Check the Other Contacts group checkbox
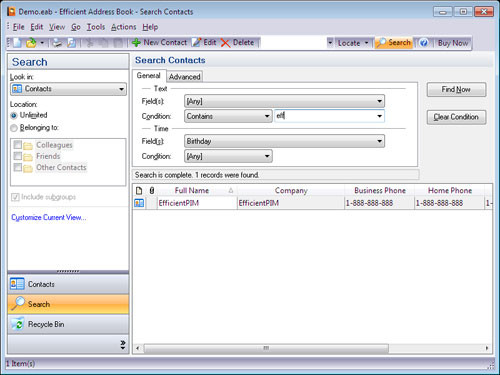The width and height of the screenshot is (500, 375). [x=18, y=167]
